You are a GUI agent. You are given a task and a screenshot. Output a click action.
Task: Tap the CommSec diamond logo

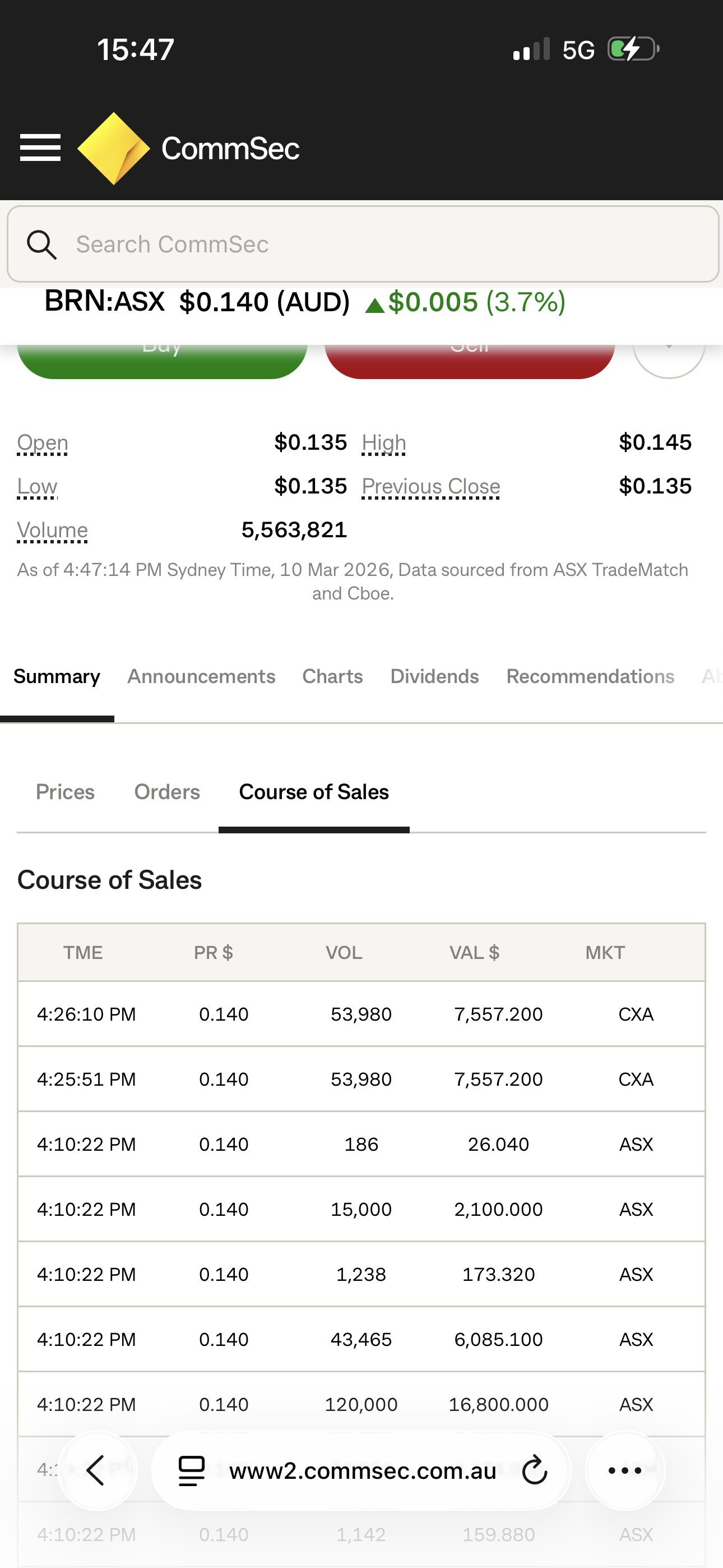[114, 149]
